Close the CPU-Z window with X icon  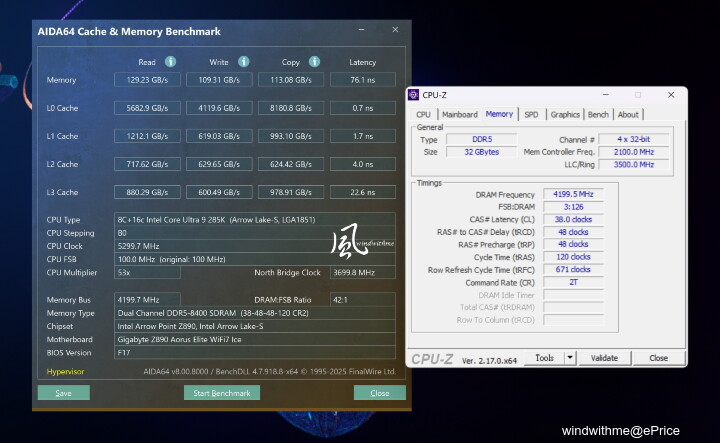(671, 95)
